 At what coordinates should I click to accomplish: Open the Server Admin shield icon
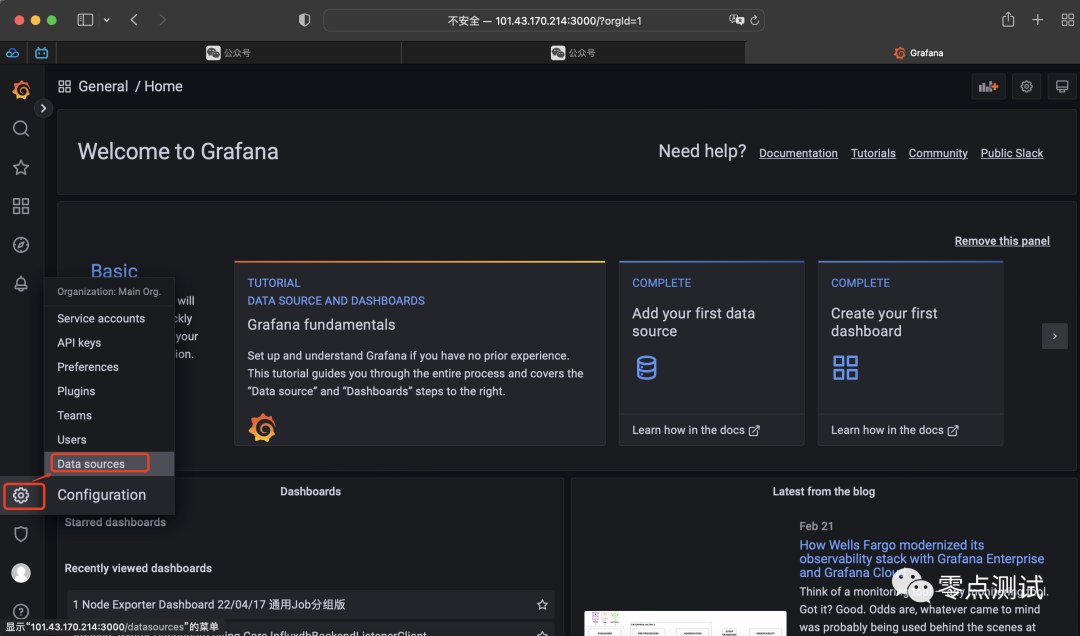[x=21, y=534]
